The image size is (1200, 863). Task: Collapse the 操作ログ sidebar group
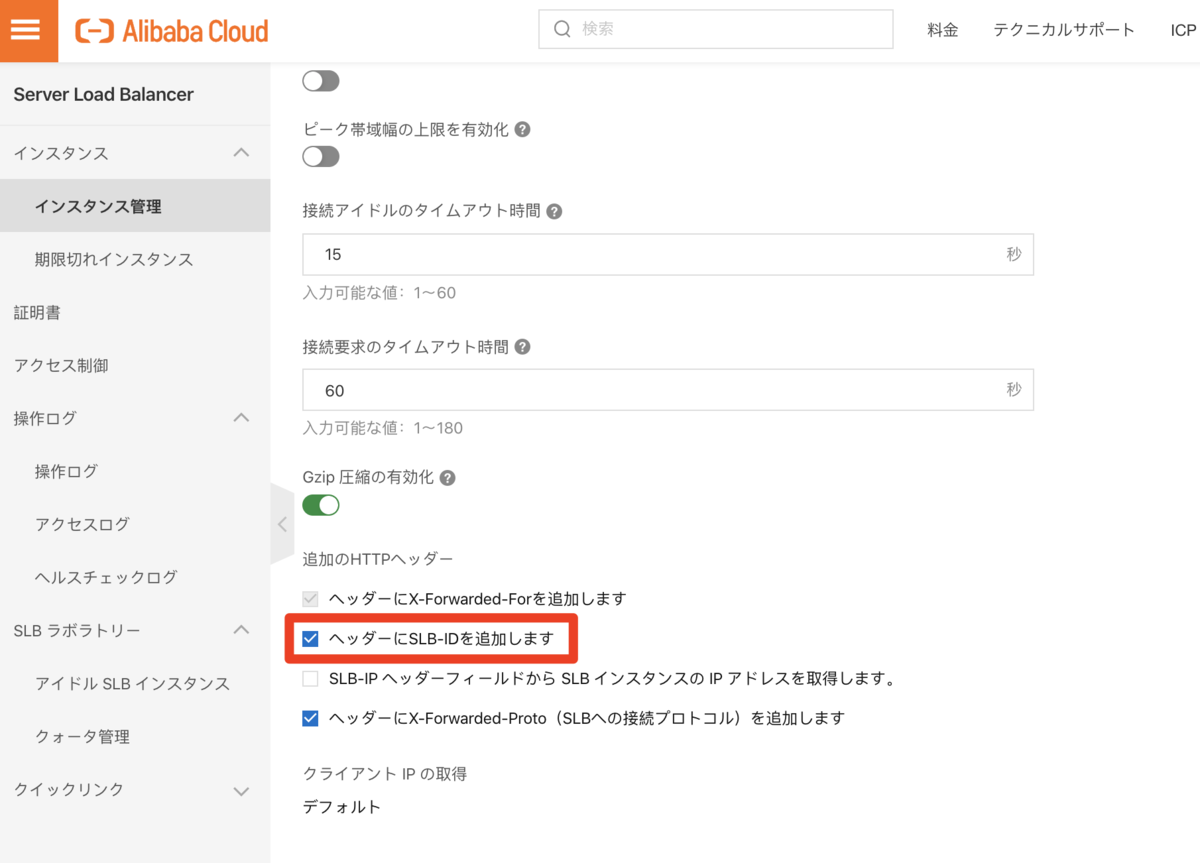[241, 418]
